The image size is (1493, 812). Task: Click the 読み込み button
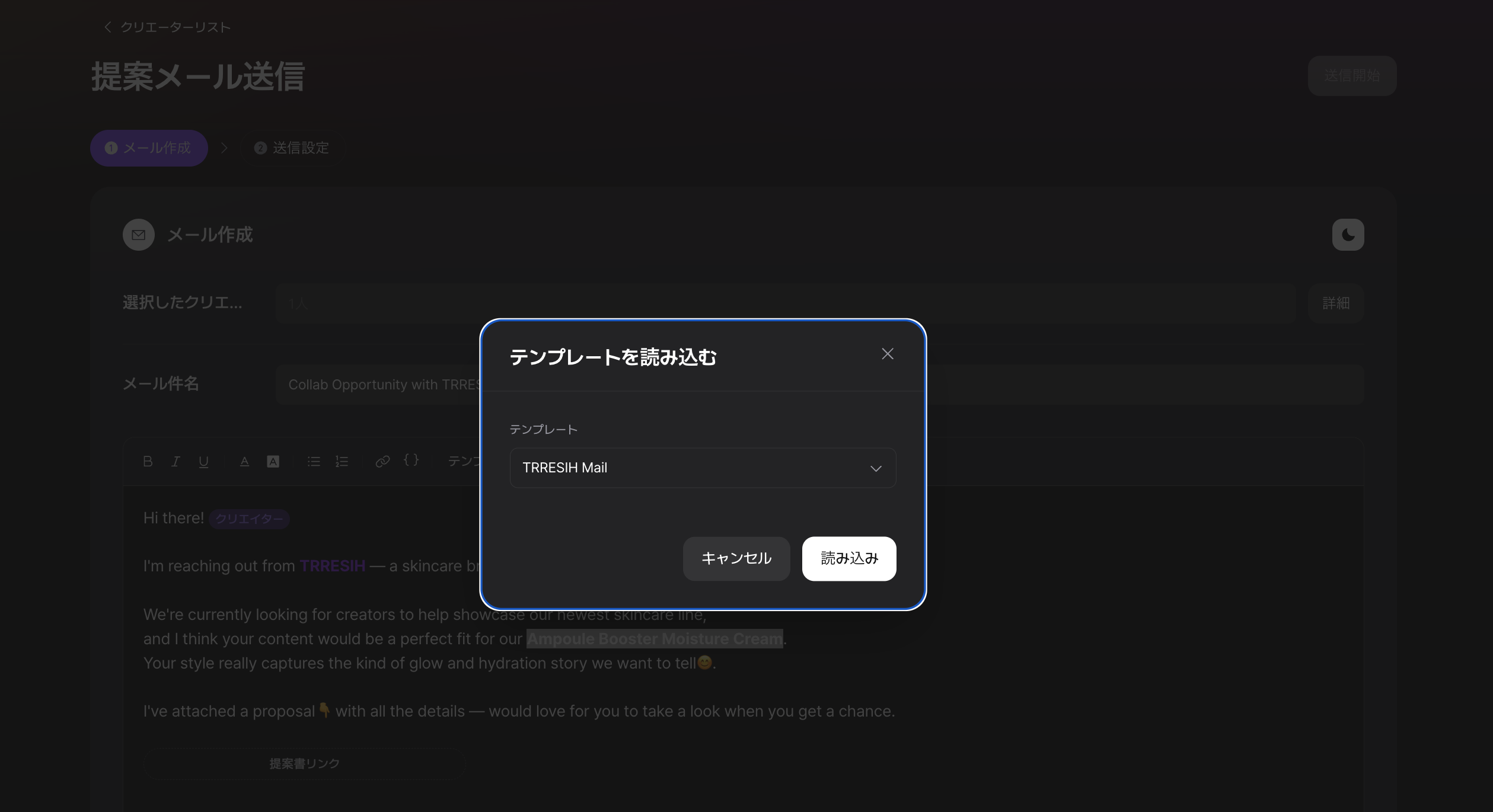click(x=848, y=558)
